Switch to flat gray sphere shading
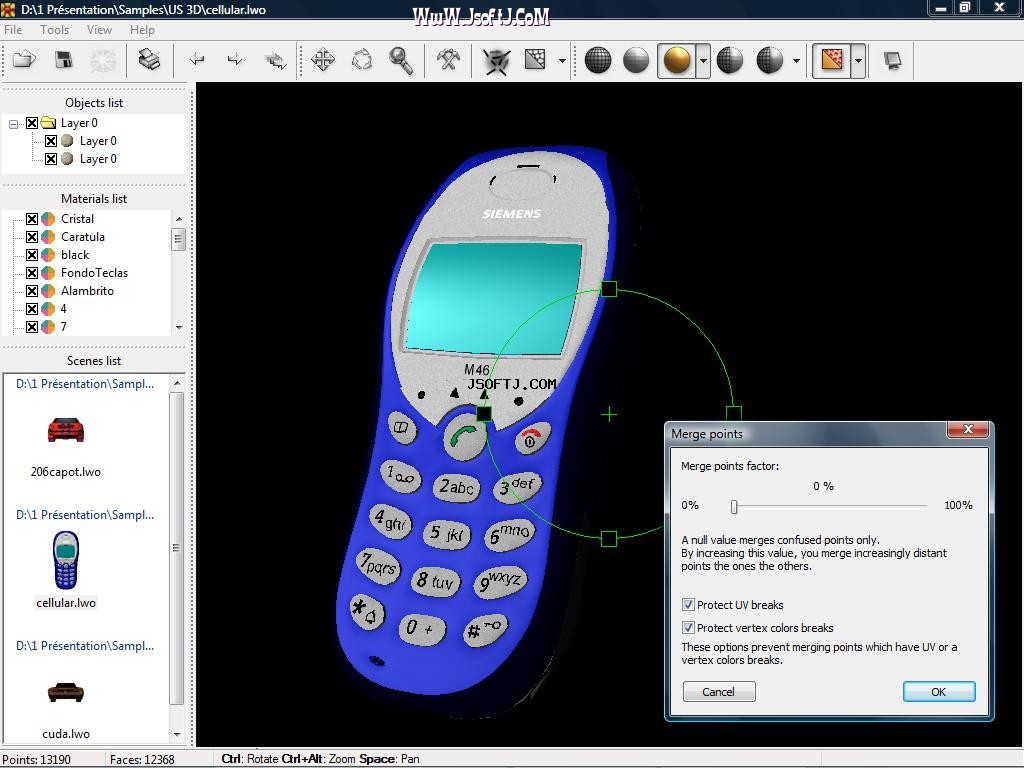This screenshot has height=768, width=1024. (636, 60)
